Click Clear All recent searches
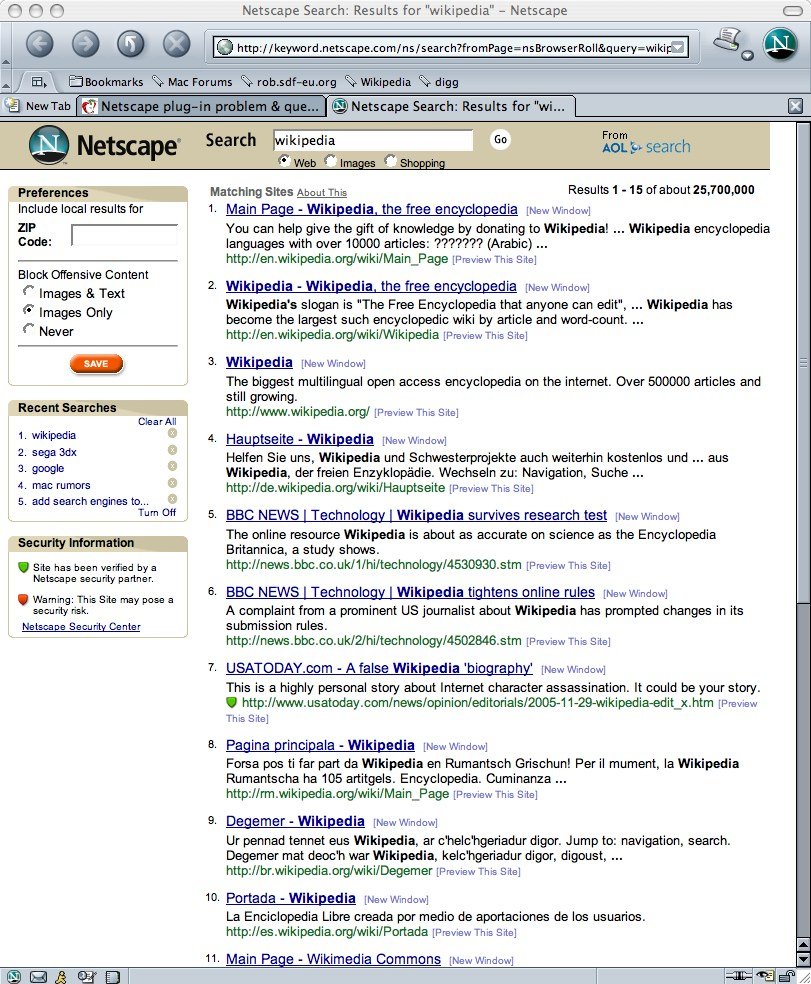 click(x=157, y=422)
